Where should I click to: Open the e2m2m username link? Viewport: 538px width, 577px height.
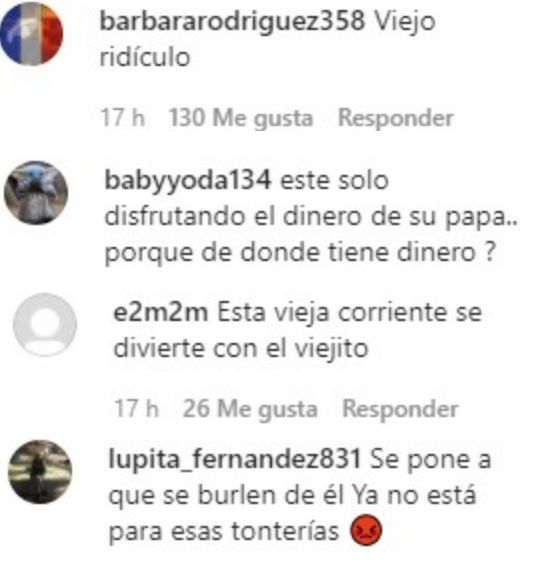click(x=161, y=312)
